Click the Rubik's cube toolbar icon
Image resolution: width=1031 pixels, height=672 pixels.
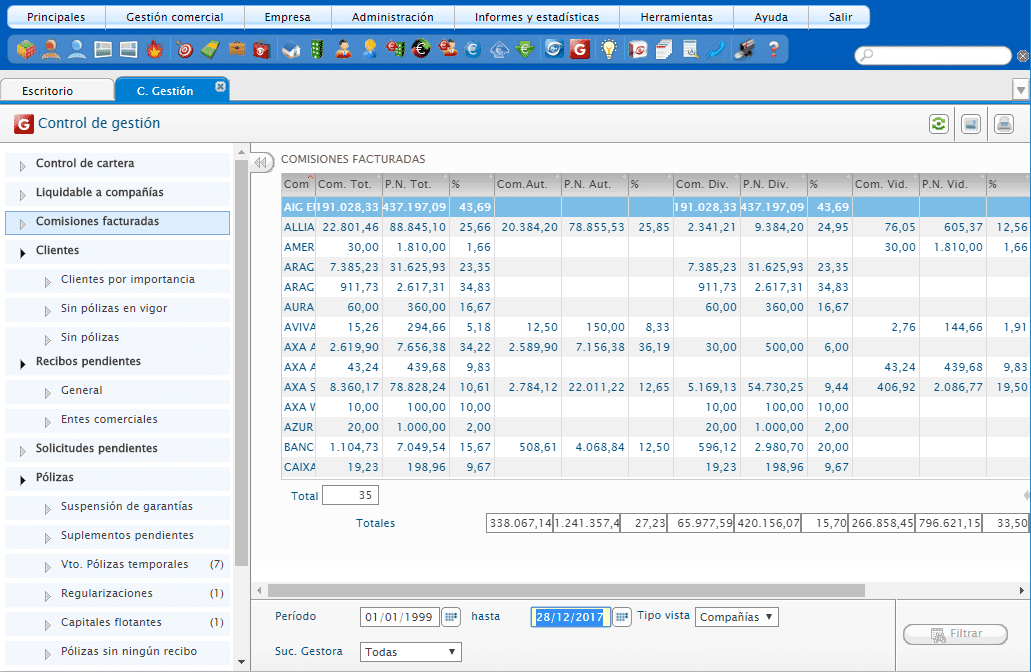point(26,49)
